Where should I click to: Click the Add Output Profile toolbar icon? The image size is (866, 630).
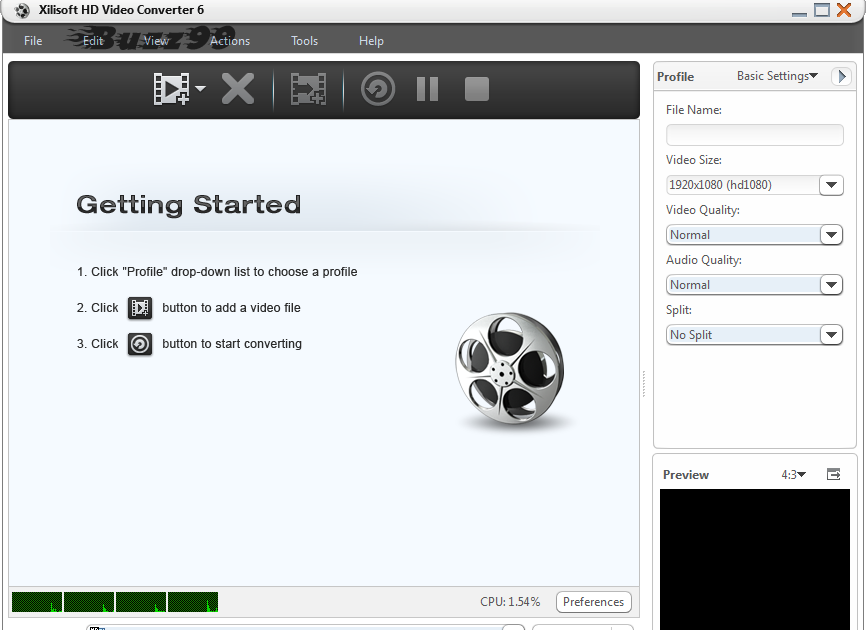click(308, 89)
